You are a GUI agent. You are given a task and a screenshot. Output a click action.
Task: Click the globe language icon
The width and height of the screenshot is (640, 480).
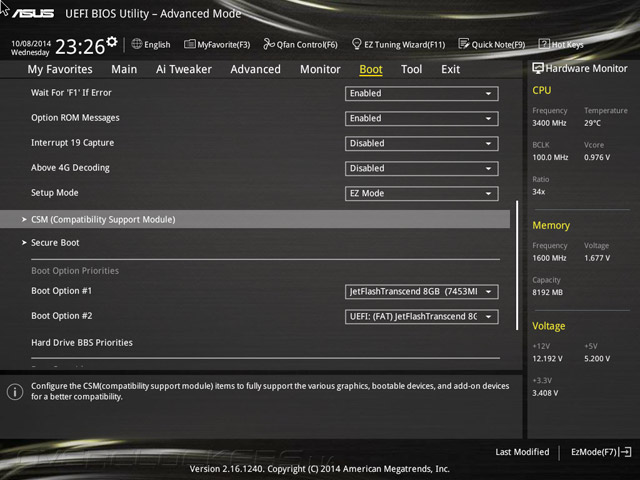[137, 44]
